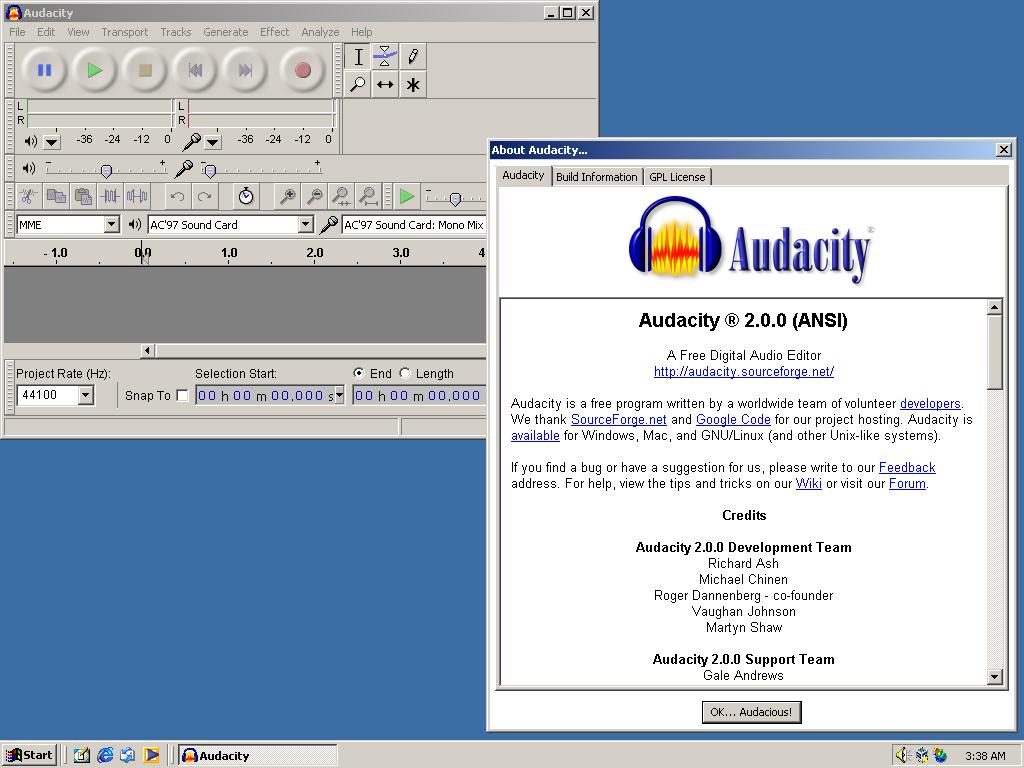Follow the developers link

coord(930,404)
